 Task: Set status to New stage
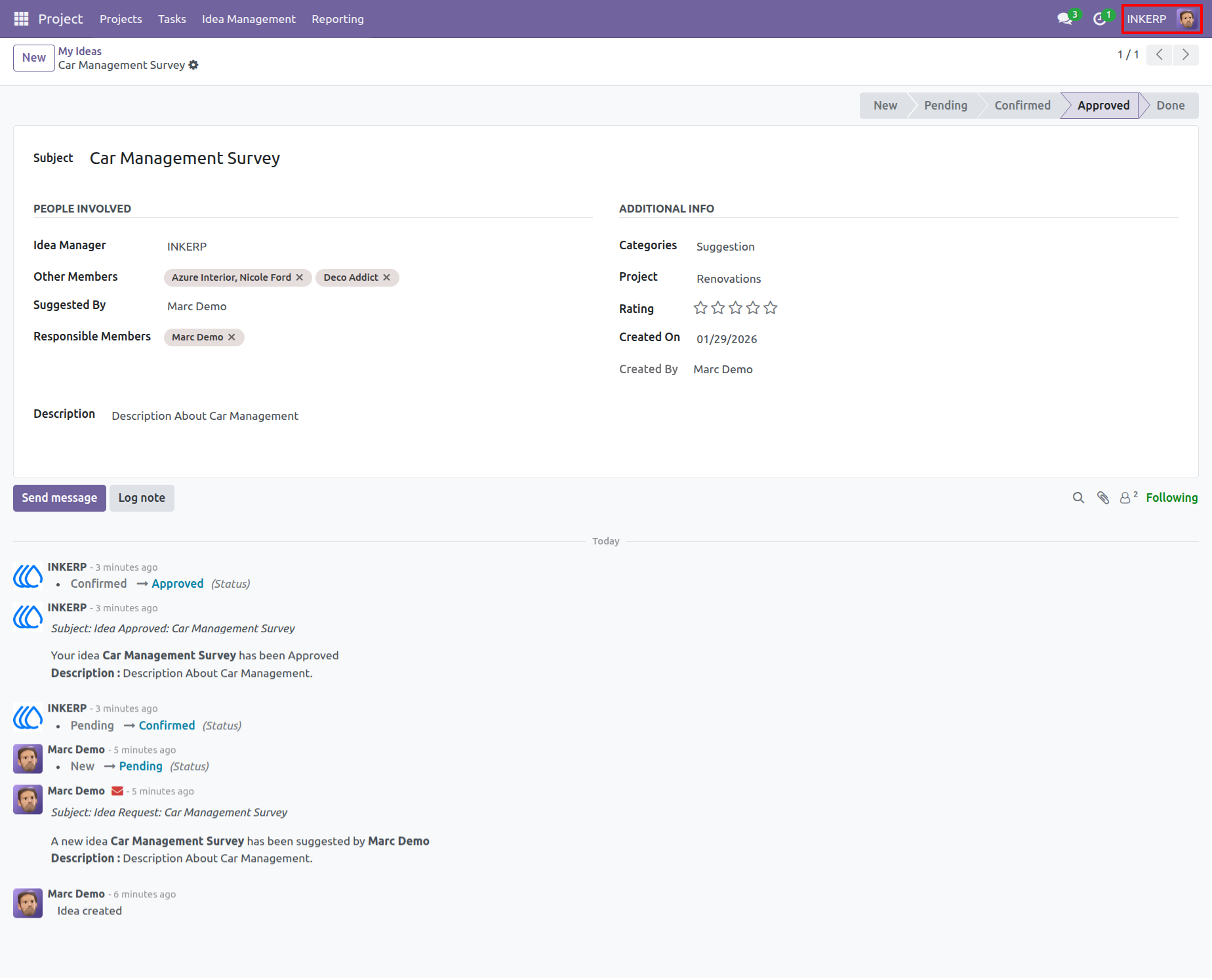click(x=885, y=106)
